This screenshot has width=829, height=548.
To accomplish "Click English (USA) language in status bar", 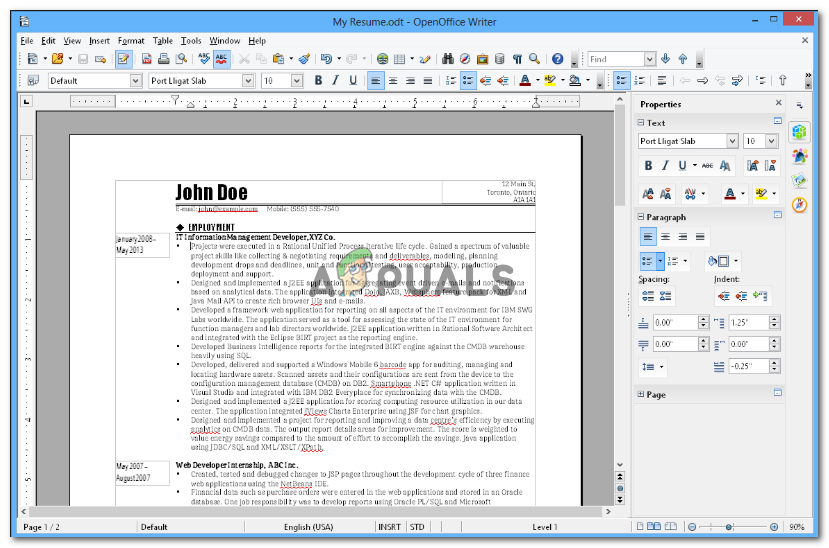I will [x=308, y=527].
